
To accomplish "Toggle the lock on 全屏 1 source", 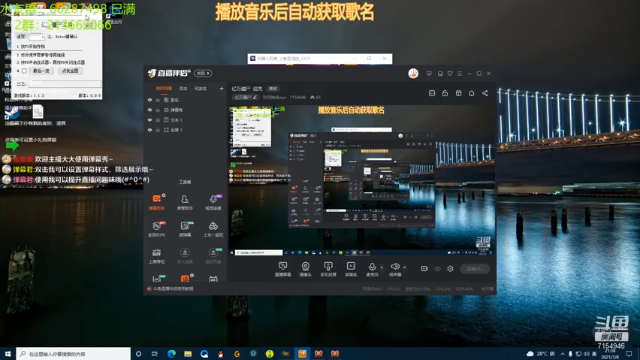I will pos(158,130).
